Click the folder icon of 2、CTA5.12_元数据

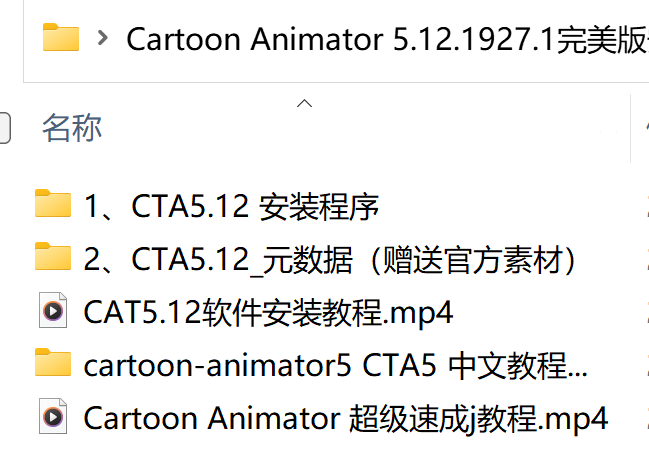click(x=53, y=257)
